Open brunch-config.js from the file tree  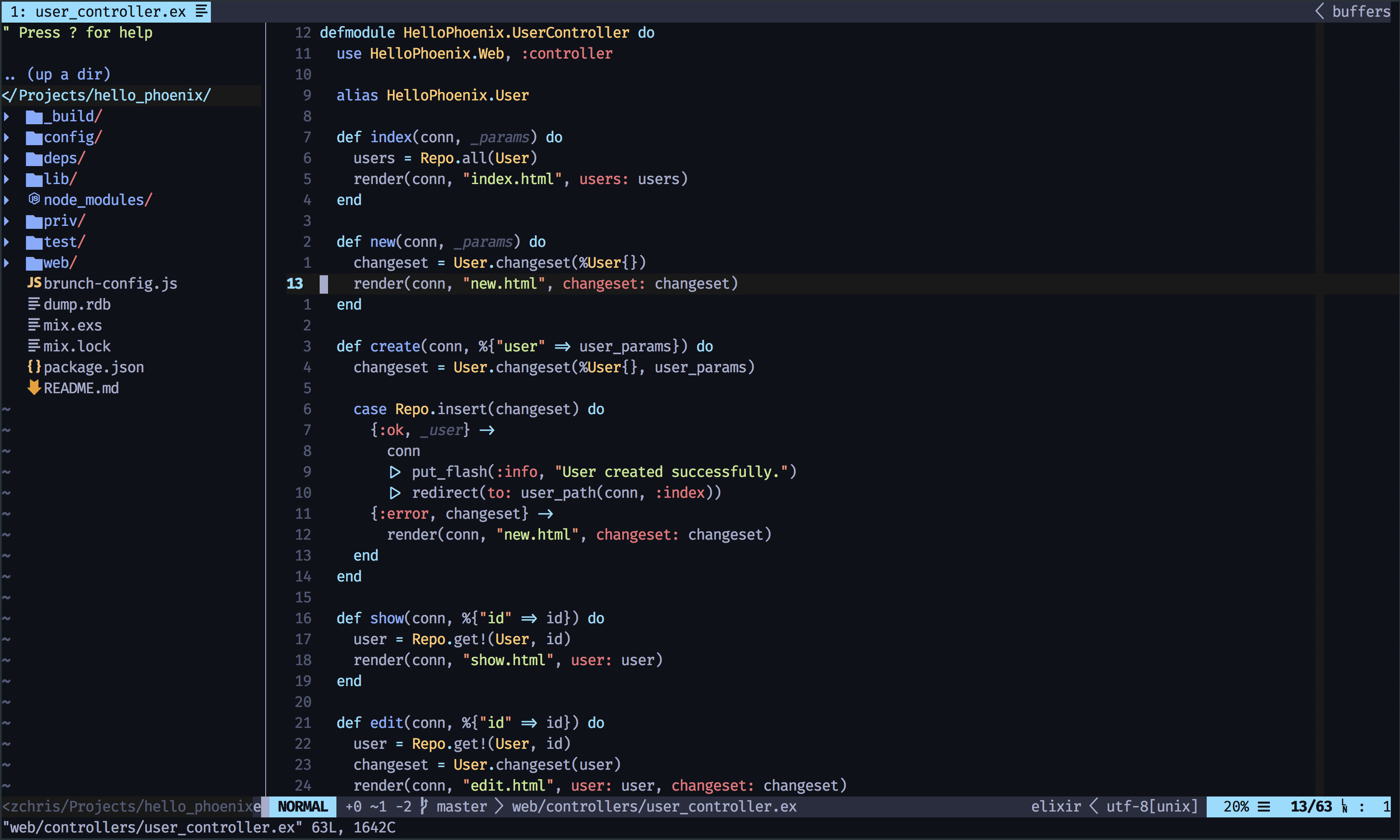[110, 284]
